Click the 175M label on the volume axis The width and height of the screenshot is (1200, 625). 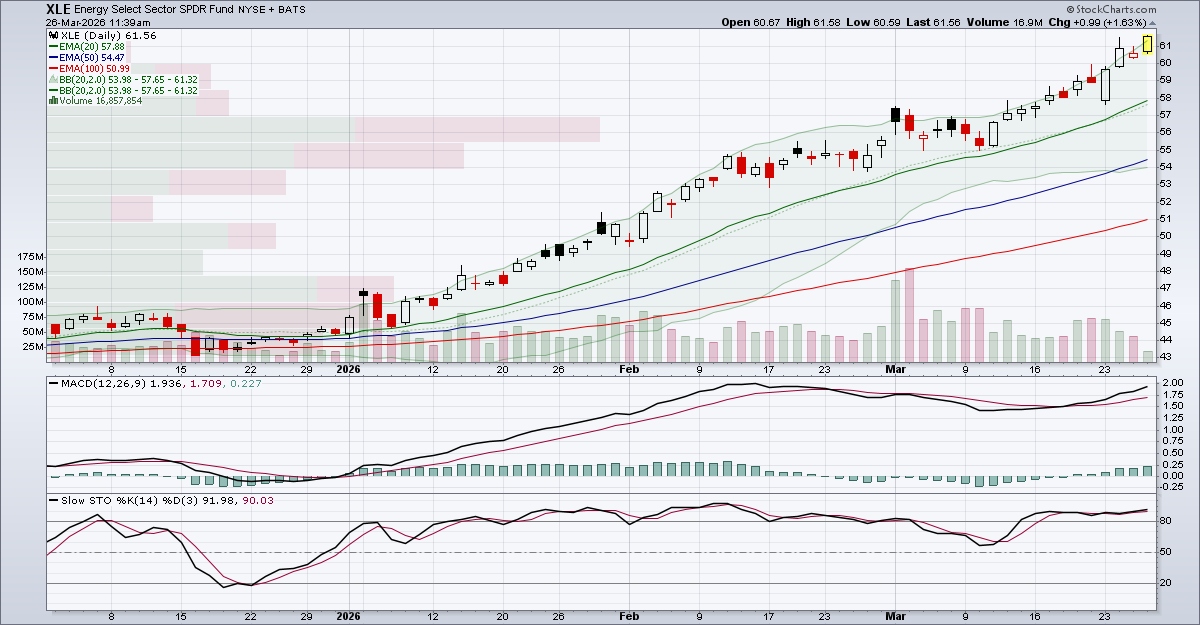[x=31, y=257]
